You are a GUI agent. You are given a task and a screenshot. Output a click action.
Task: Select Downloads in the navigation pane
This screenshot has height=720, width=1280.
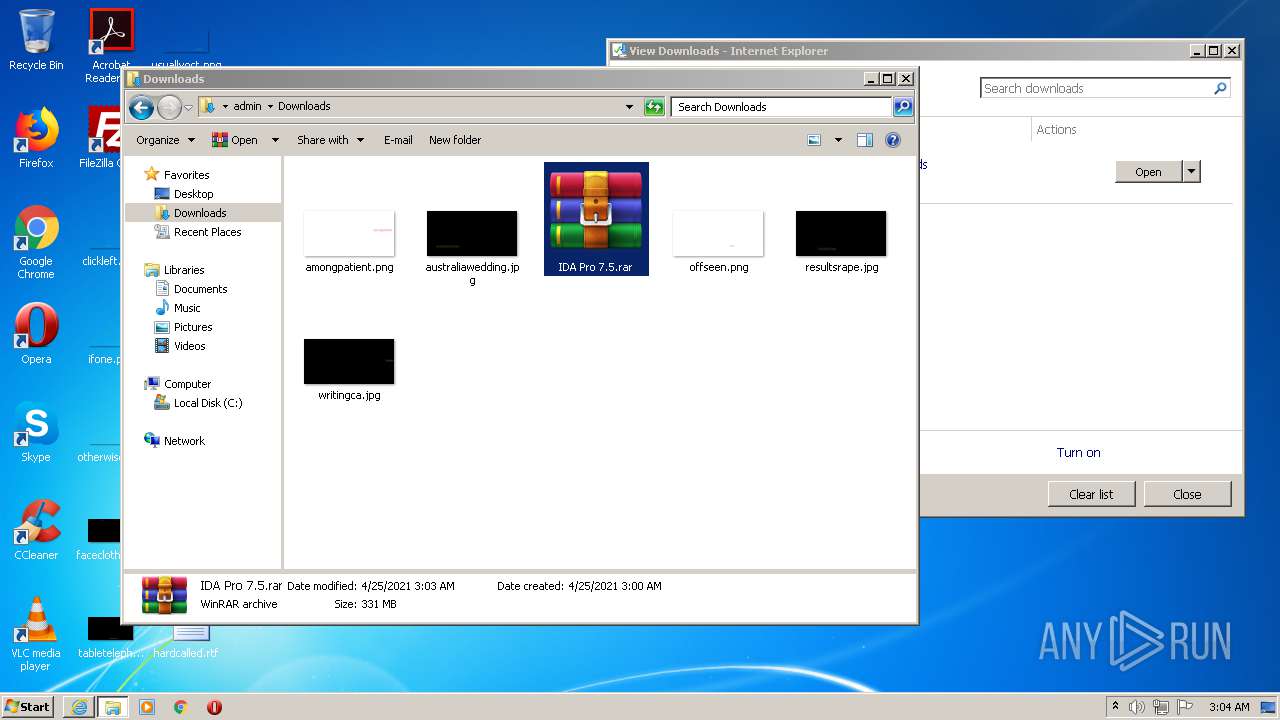click(200, 213)
